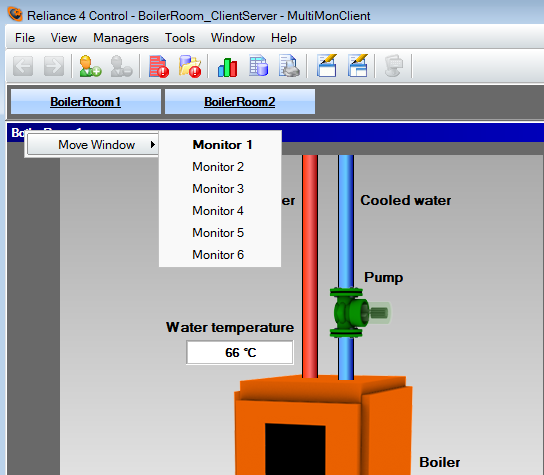The height and width of the screenshot is (475, 544).
Task: Click the Reliance 4 Control app icon
Action: click(15, 14)
